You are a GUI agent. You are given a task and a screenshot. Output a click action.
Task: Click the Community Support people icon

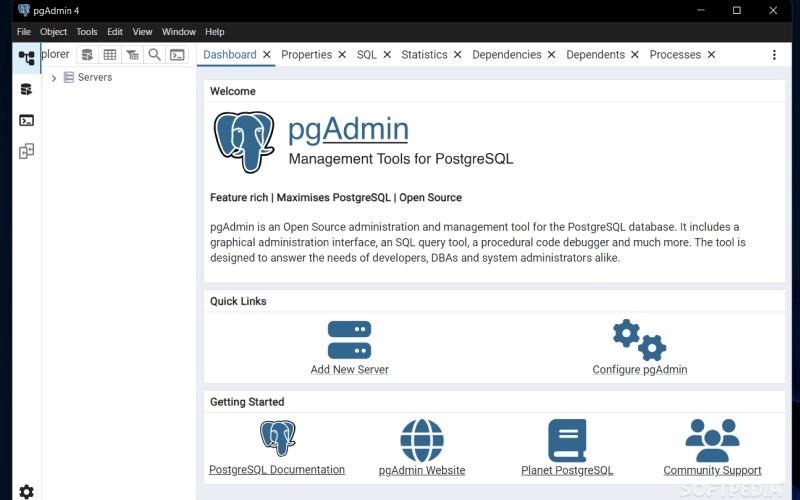[712, 440]
